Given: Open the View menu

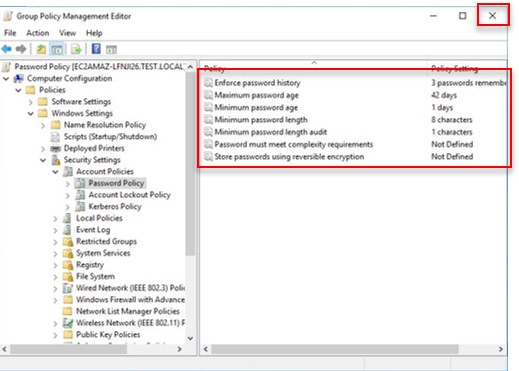Looking at the screenshot, I should click(x=67, y=33).
